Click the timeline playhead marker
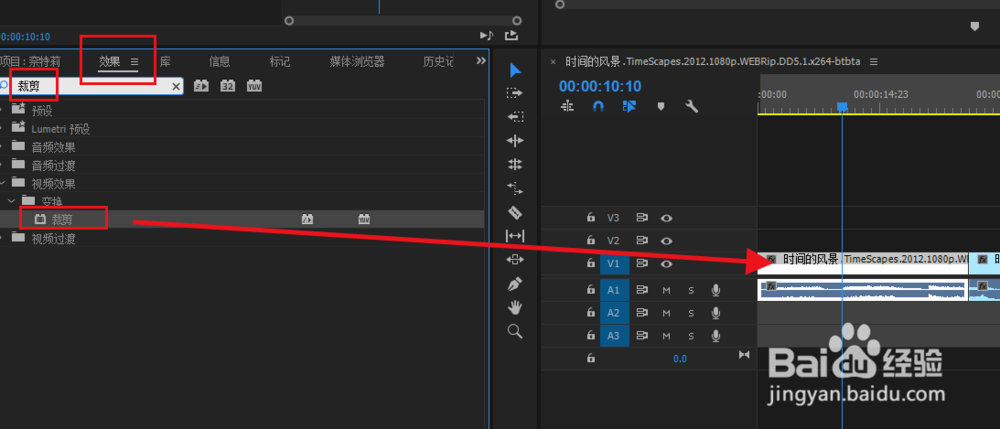Viewport: 1000px width, 429px height. pyautogui.click(x=842, y=106)
